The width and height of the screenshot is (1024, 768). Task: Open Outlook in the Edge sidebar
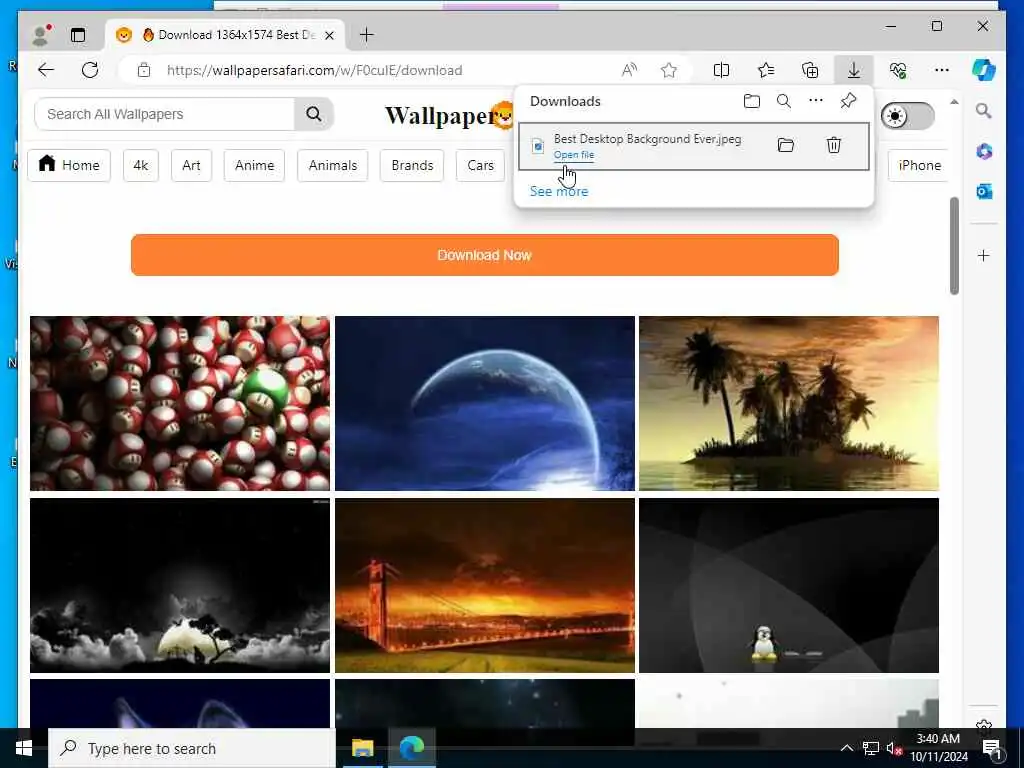984,191
